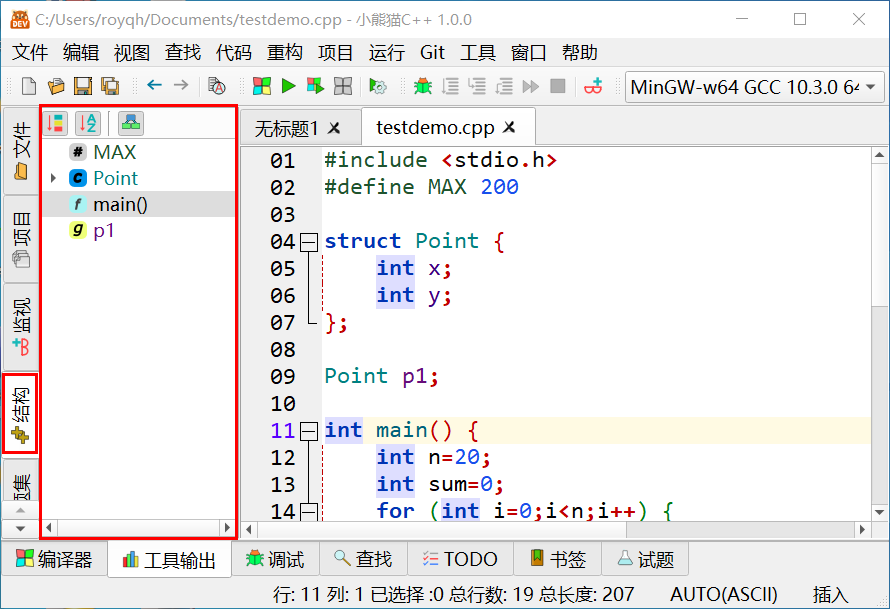
Task: Open the 查找 menu in the menu bar
Action: pyautogui.click(x=183, y=53)
